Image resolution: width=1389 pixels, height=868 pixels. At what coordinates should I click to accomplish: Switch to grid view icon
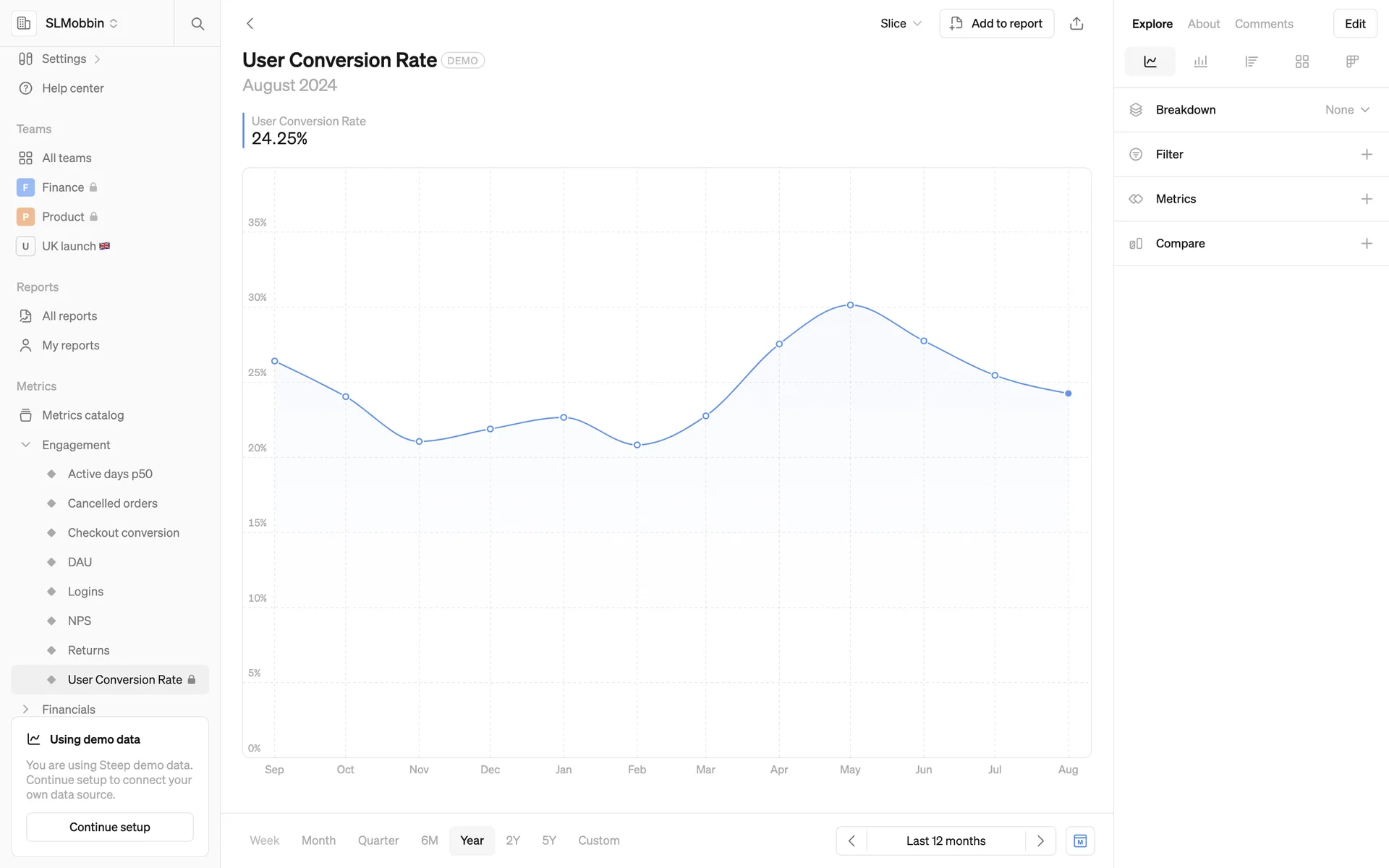click(1301, 61)
